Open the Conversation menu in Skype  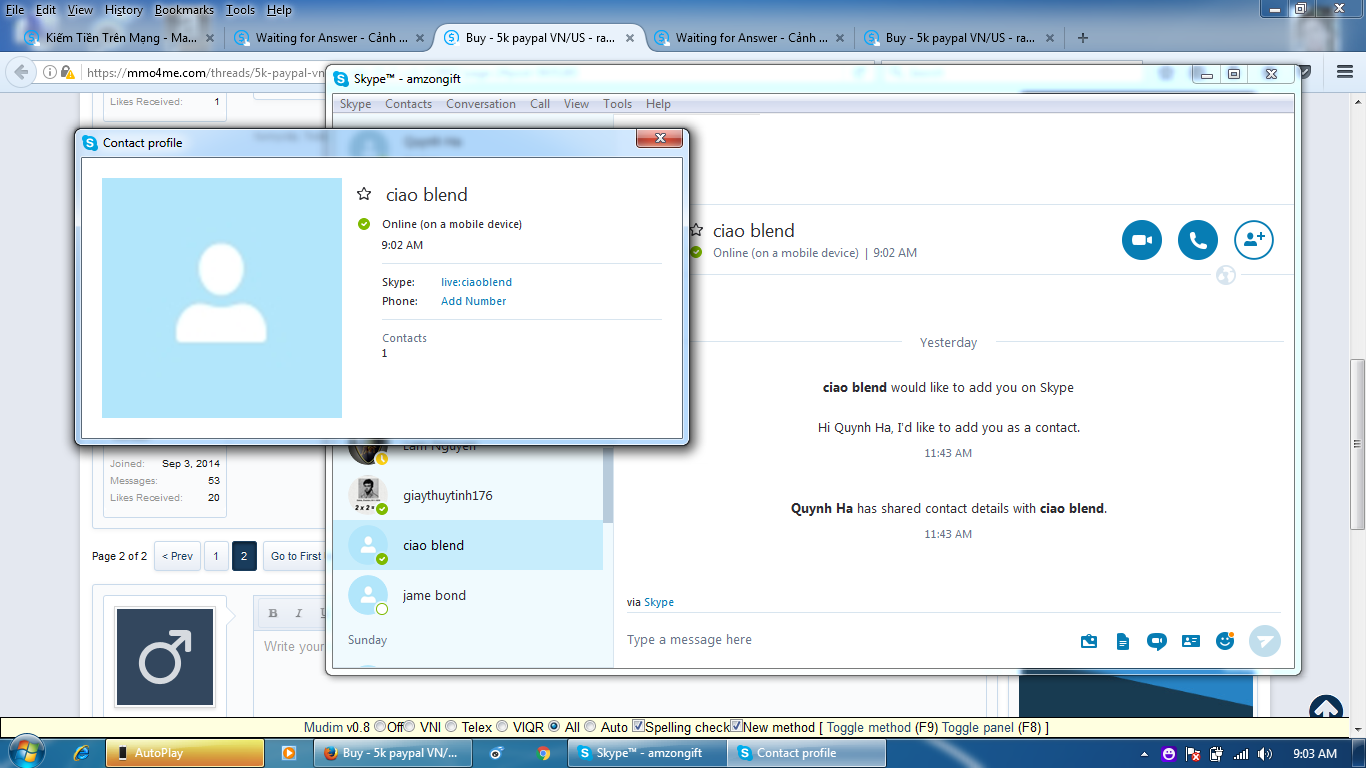(481, 104)
